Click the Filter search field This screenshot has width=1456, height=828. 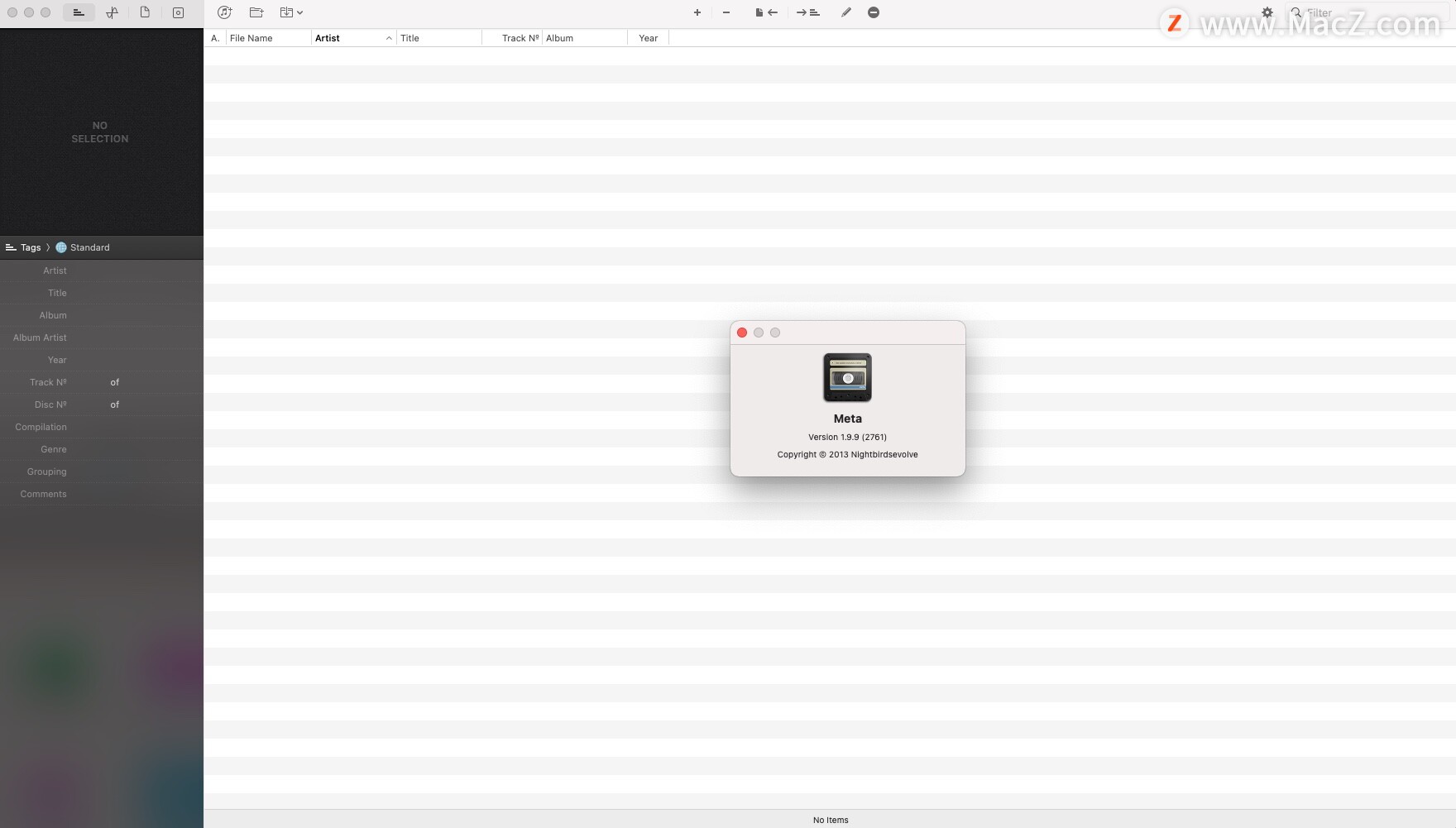tap(1369, 12)
